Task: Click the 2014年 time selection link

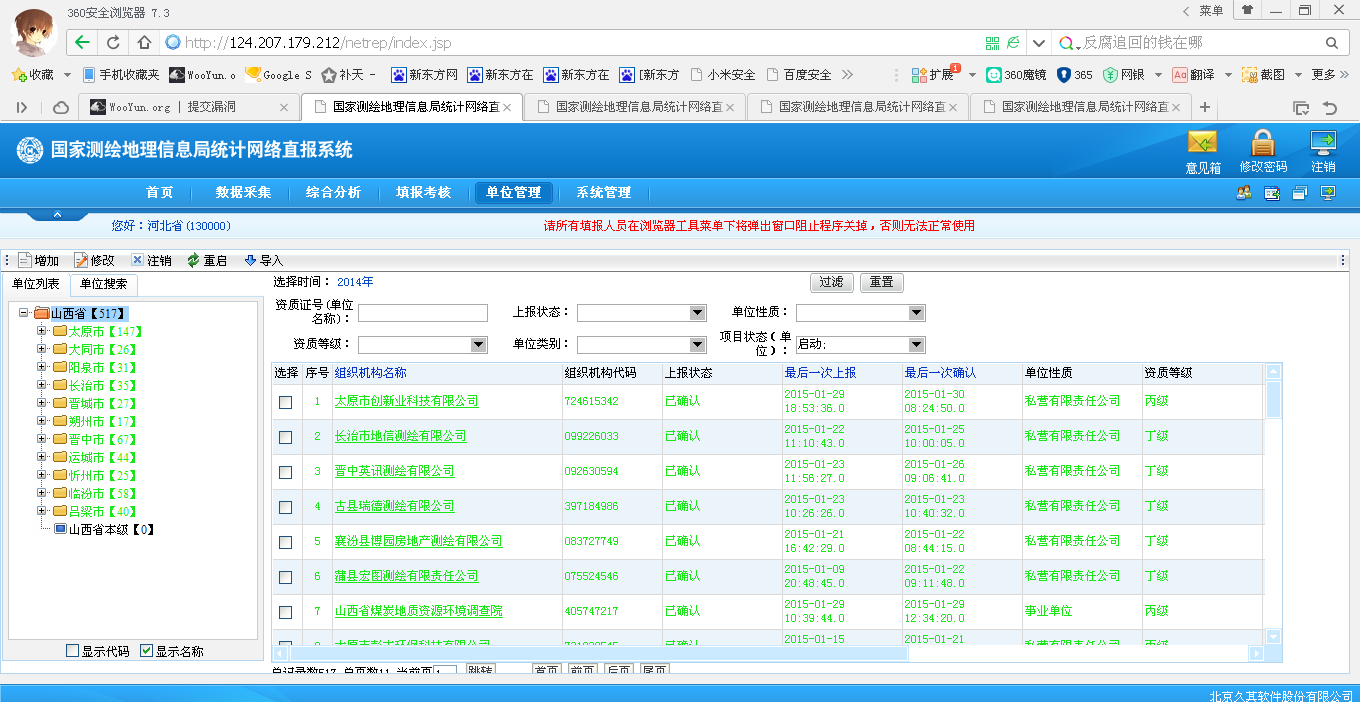Action: coord(355,282)
